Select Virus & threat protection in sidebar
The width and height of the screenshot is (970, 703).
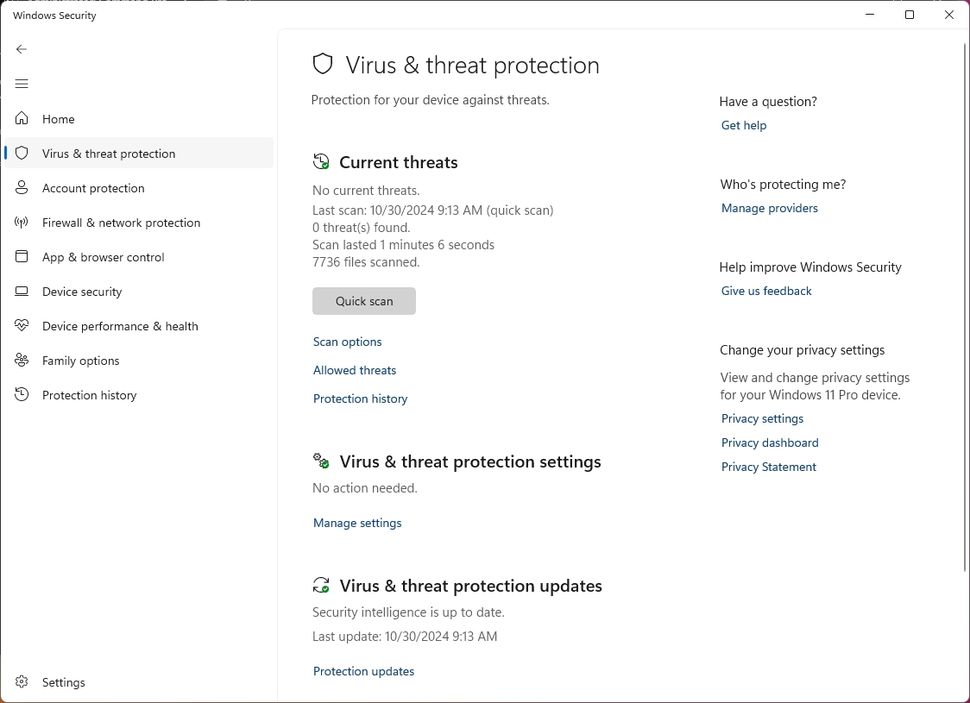(108, 153)
